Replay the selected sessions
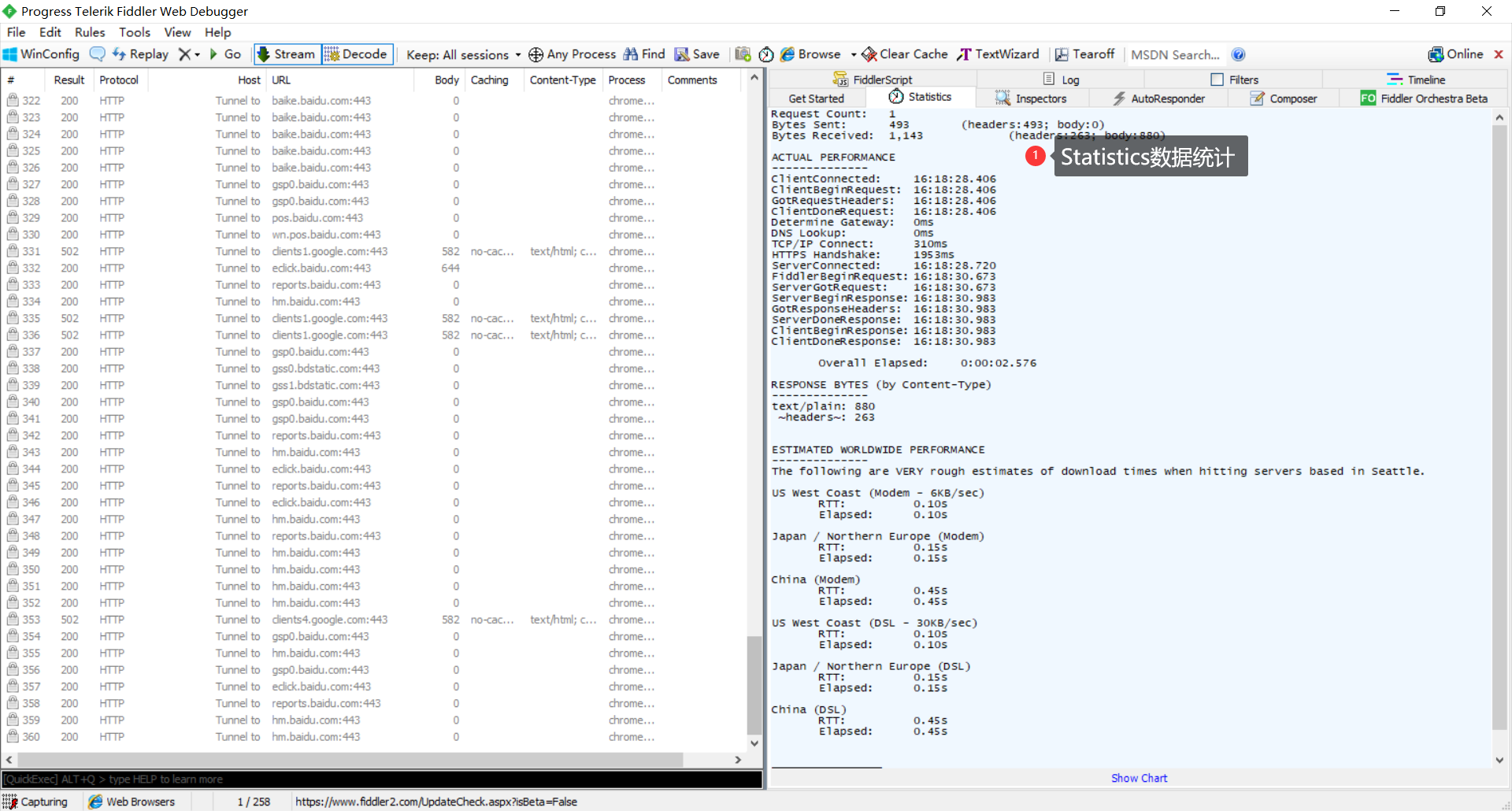This screenshot has width=1512, height=811. point(141,54)
